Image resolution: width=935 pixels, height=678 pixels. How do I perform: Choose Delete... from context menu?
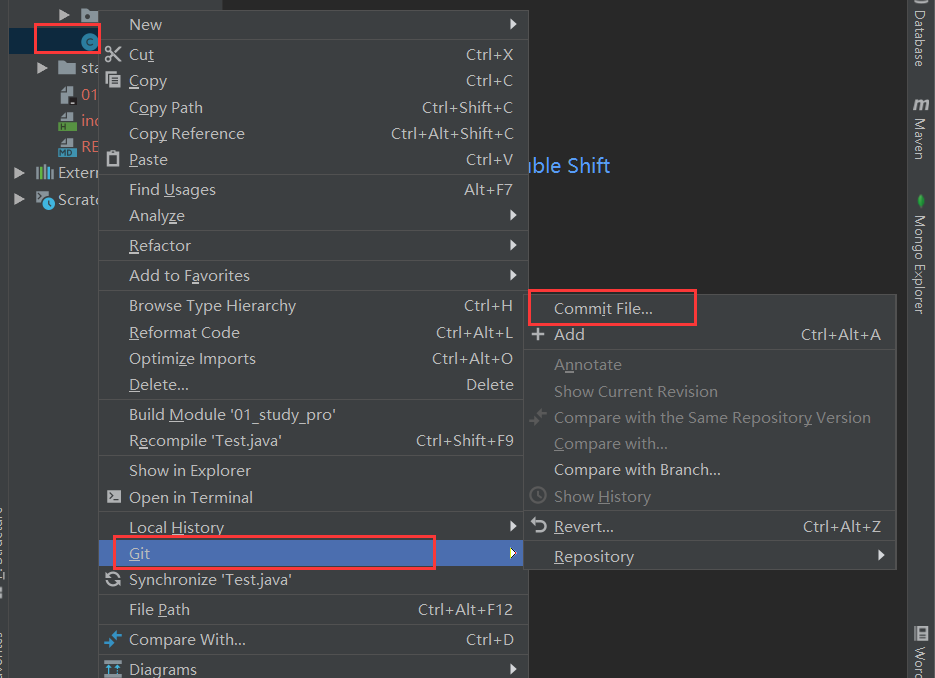tap(313, 385)
